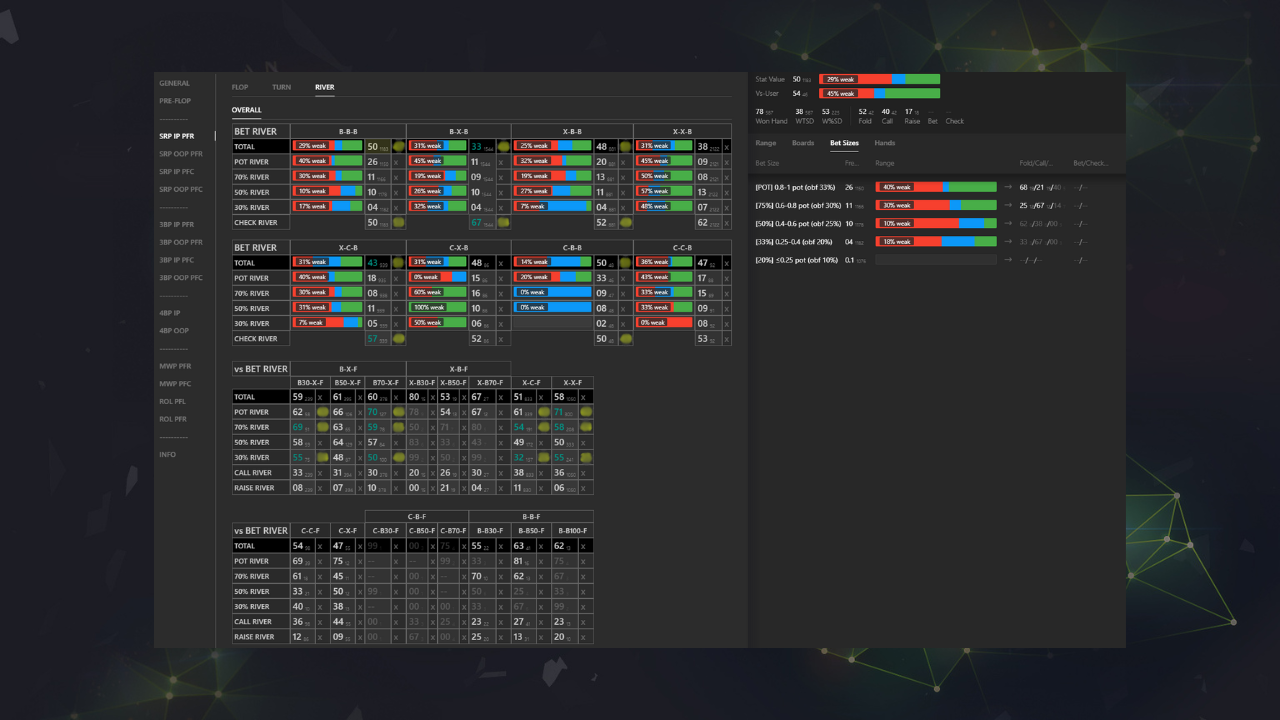This screenshot has height=720, width=1280.
Task: Click the yellow marker in X-B-B CHECK RIVER row
Action: point(624,223)
